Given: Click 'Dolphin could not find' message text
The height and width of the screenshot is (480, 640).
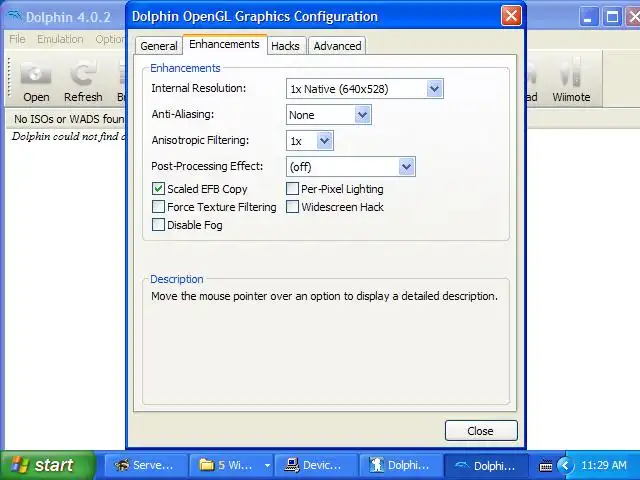Looking at the screenshot, I should coord(69,136).
